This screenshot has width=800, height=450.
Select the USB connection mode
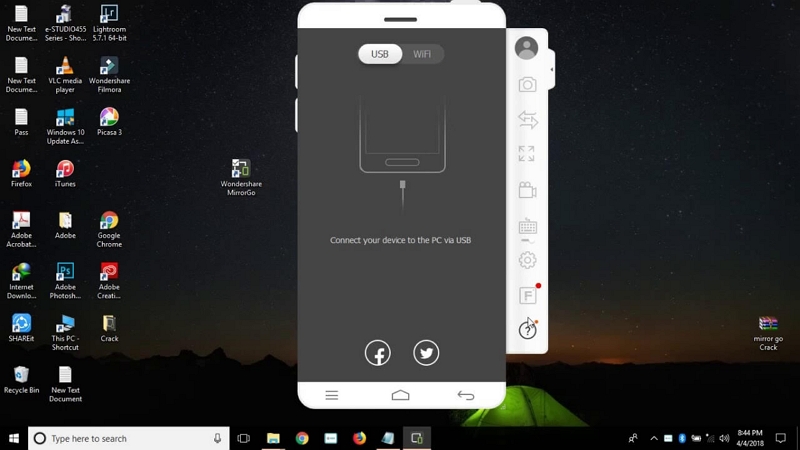[x=380, y=54]
